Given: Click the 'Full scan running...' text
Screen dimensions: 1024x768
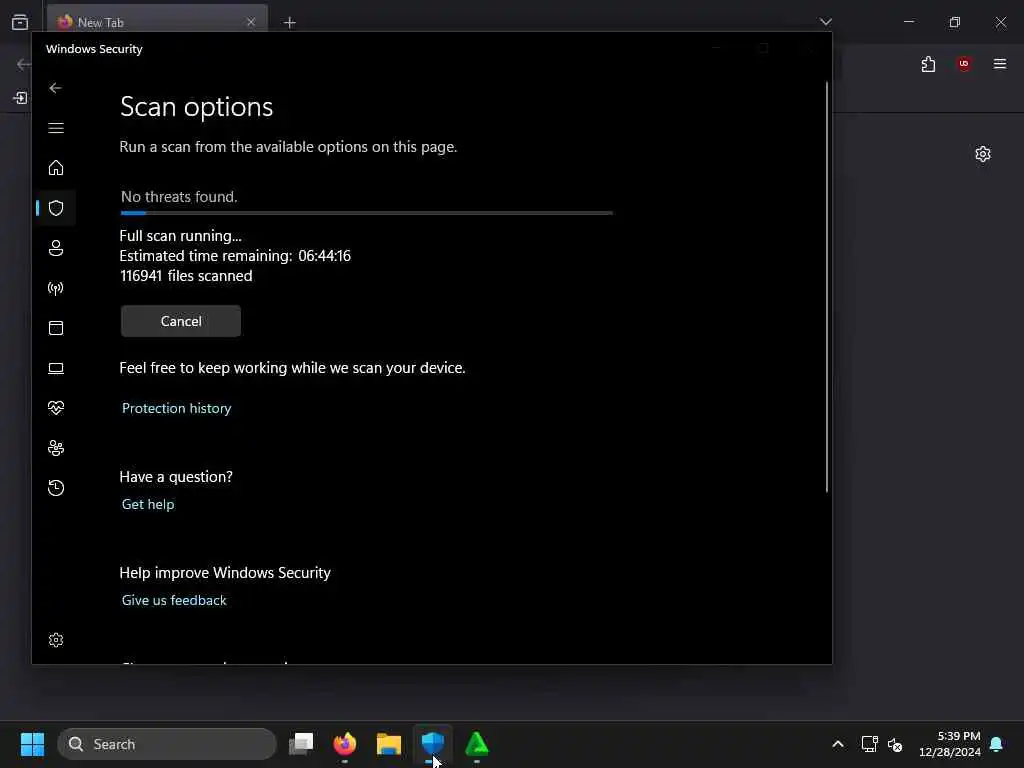Looking at the screenshot, I should point(180,236).
